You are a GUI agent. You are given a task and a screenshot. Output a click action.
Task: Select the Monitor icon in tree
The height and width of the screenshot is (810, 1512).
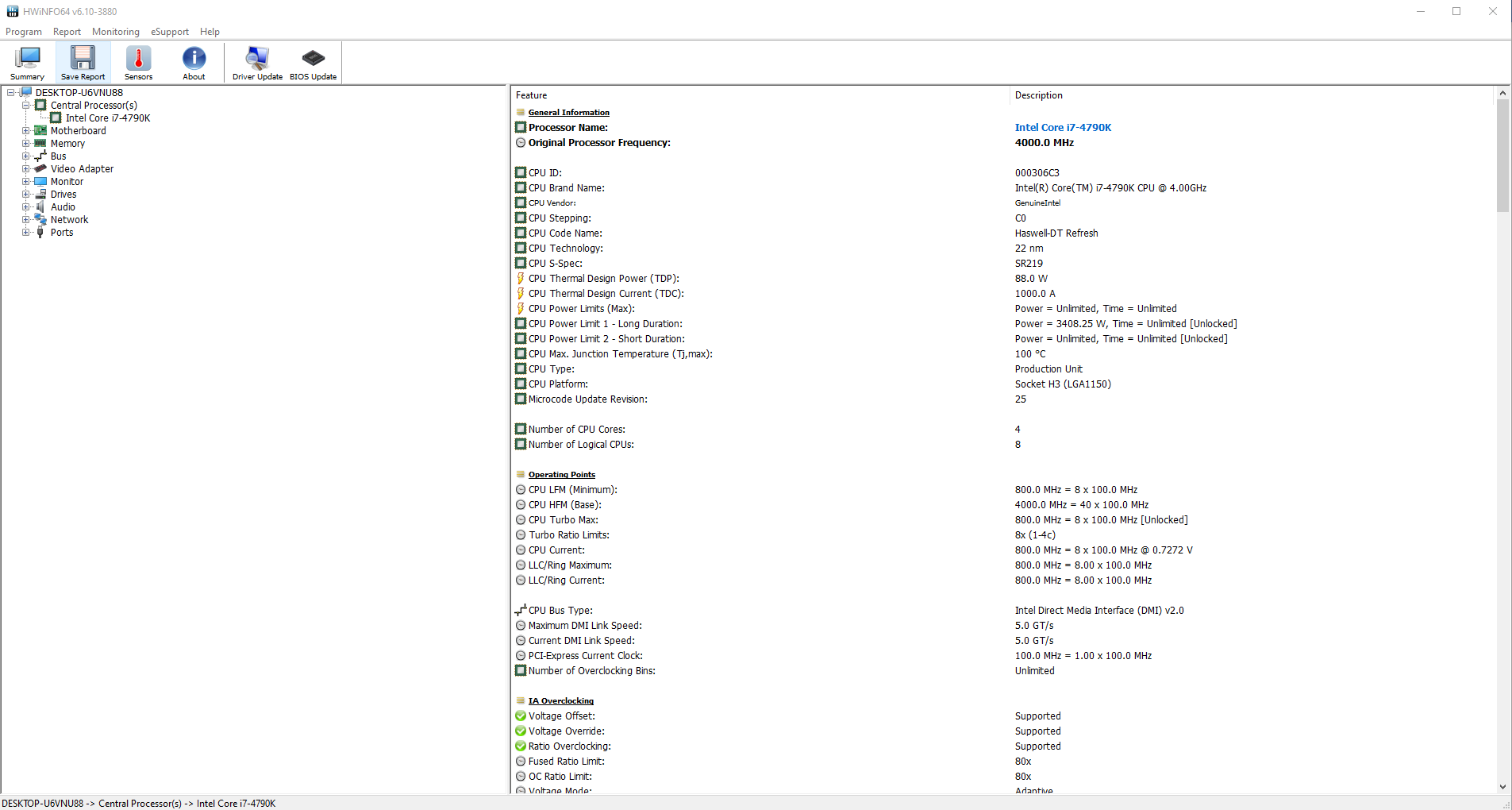pyautogui.click(x=40, y=182)
